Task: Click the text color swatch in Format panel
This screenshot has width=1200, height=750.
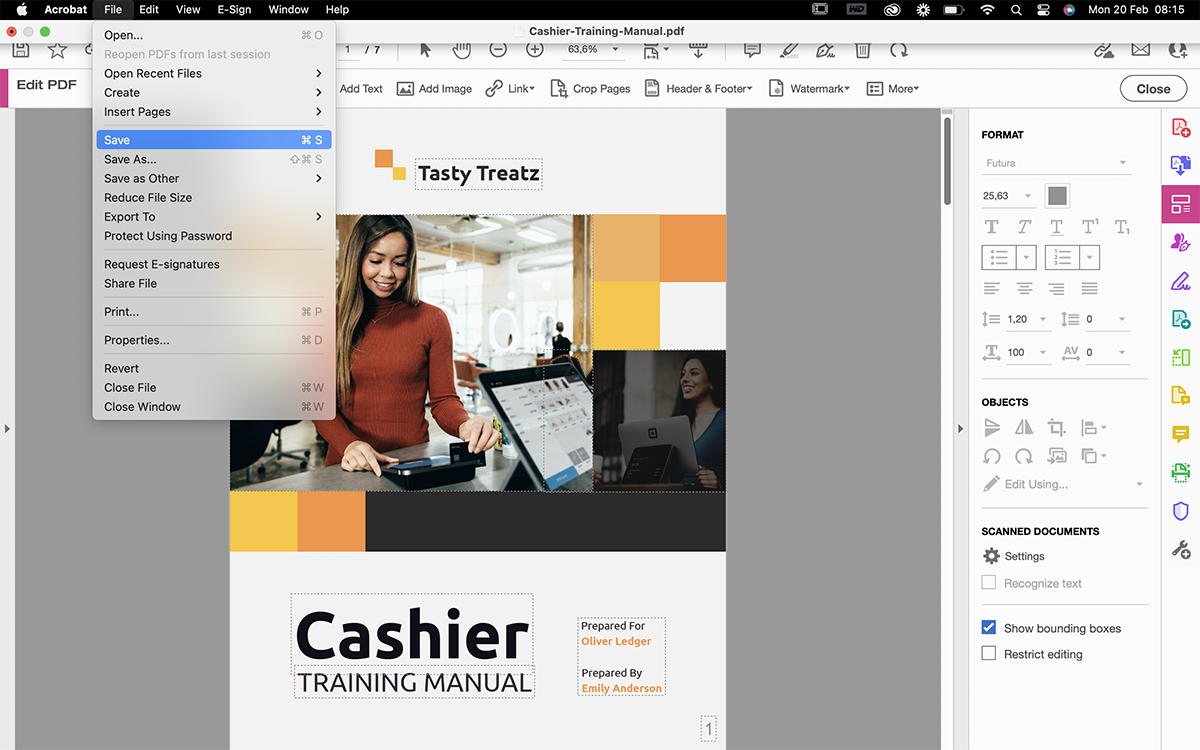Action: (1057, 195)
